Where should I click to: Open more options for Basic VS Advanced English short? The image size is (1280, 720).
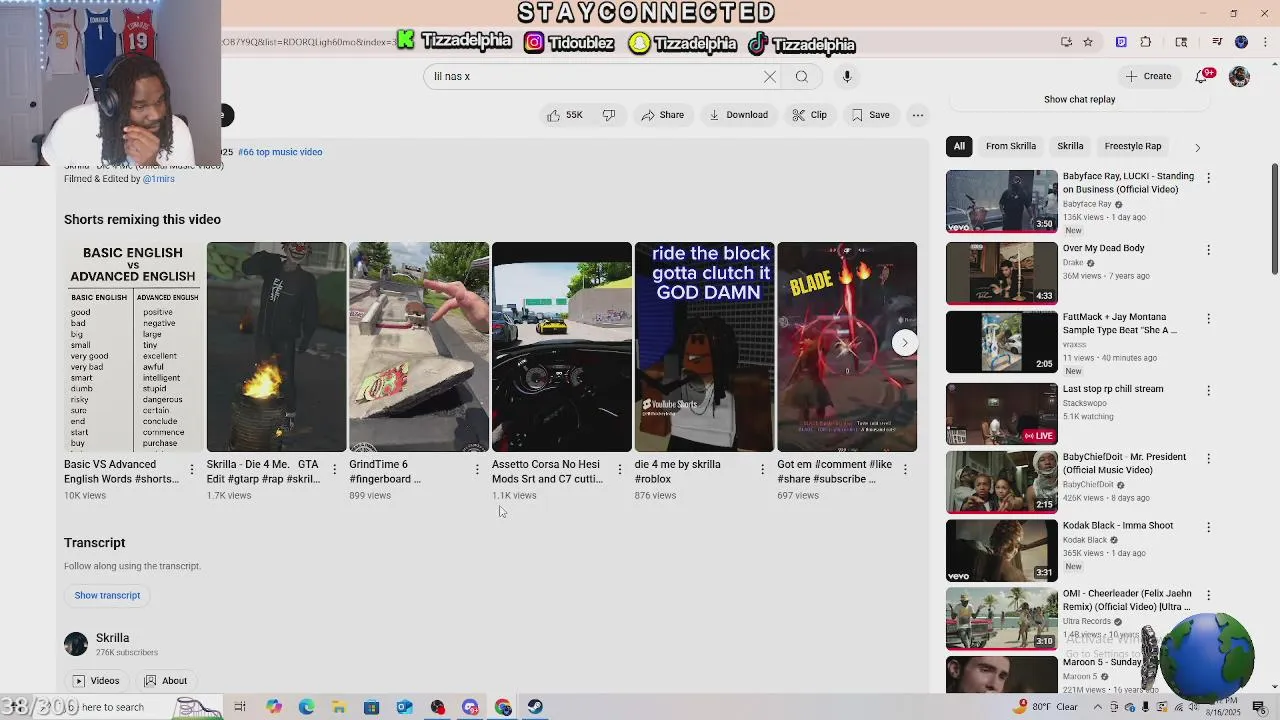pos(192,469)
